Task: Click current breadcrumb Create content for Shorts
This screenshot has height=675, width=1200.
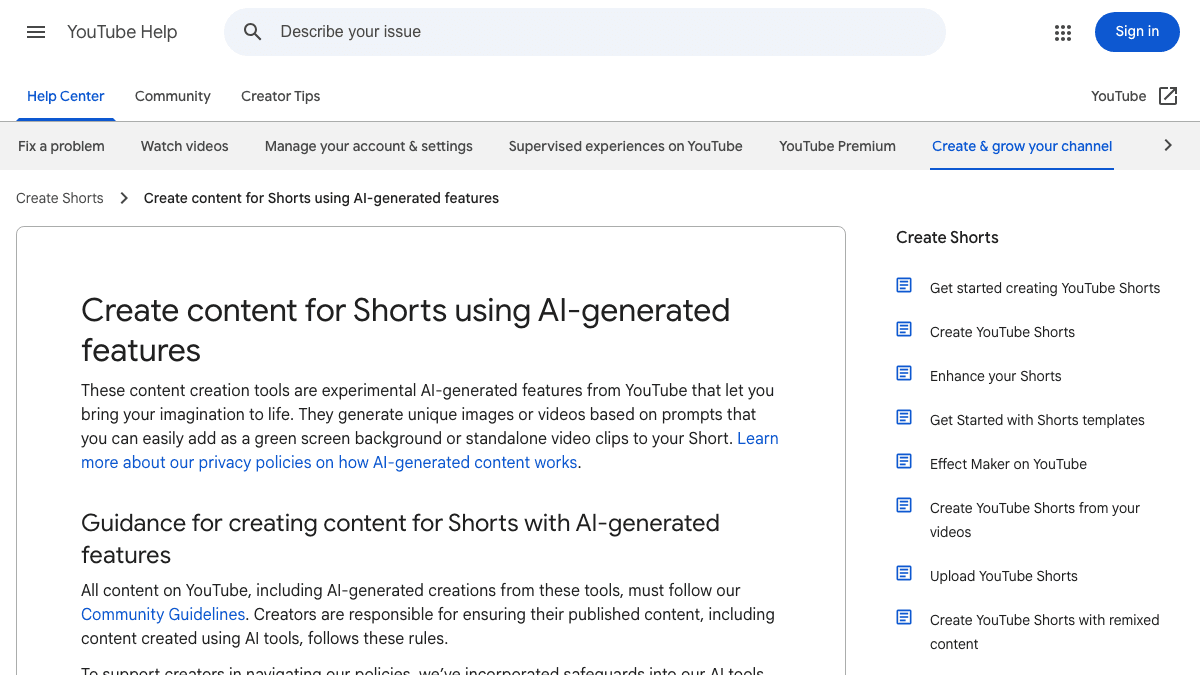Action: click(321, 198)
